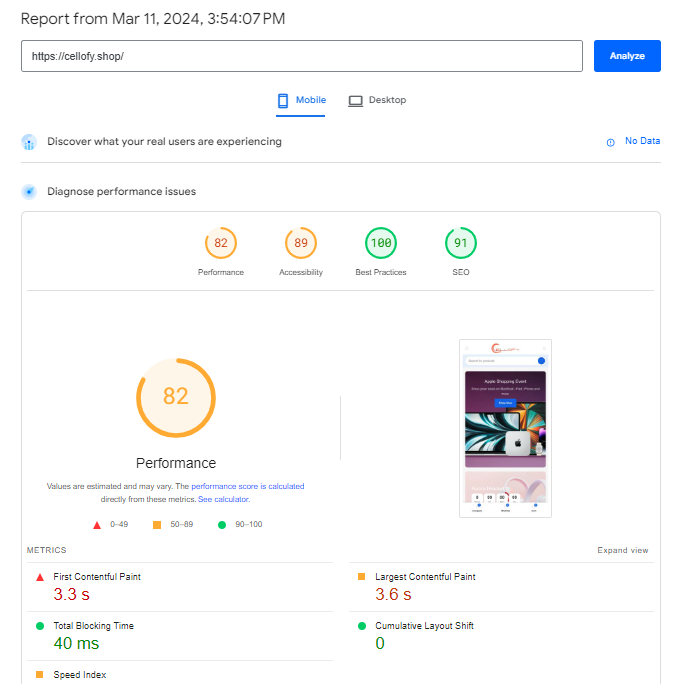Click Cumulative Layout Shift metric label
This screenshot has width=681, height=684.
424,626
